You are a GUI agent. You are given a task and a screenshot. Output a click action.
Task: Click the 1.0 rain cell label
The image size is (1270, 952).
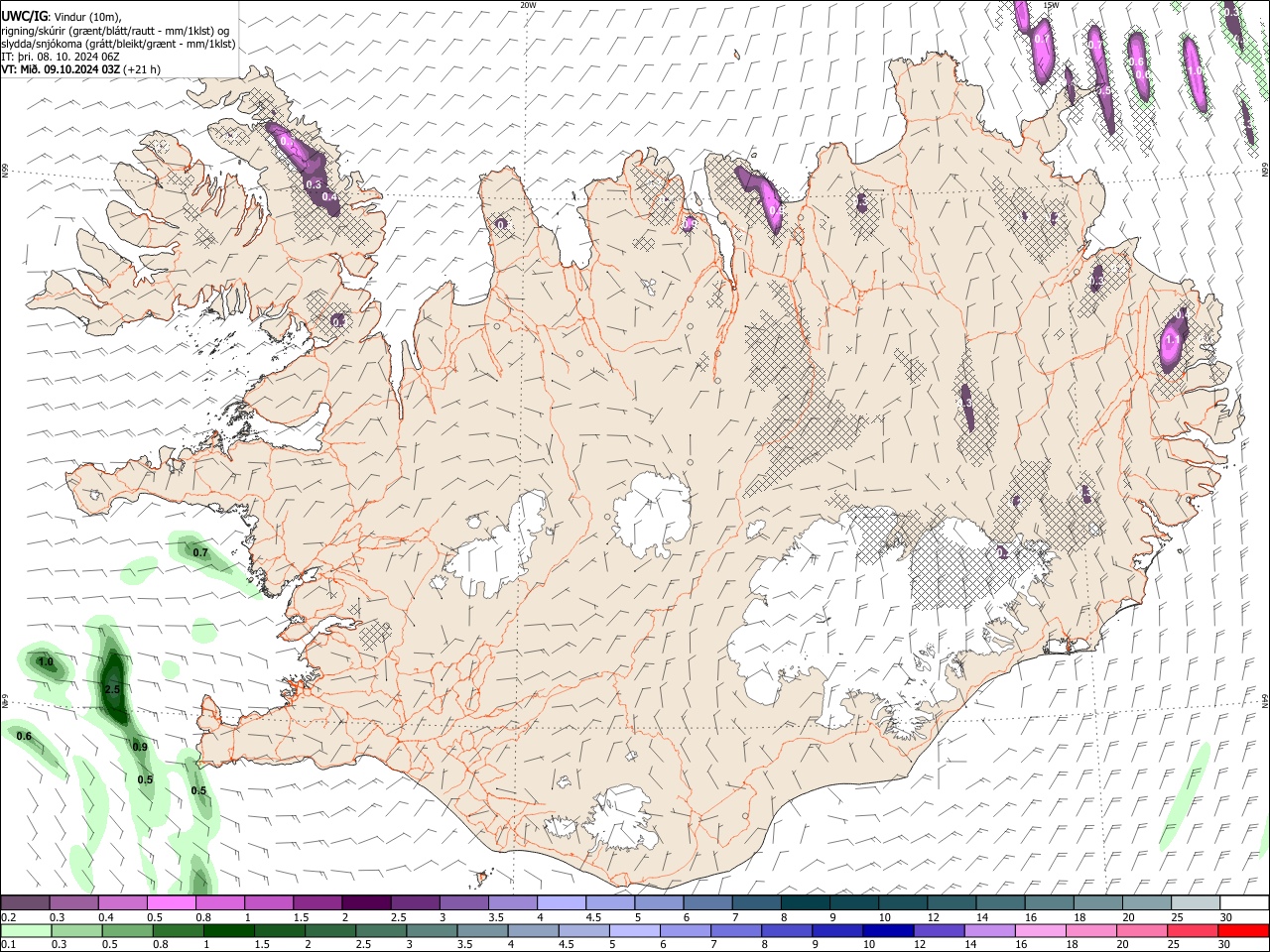(x=46, y=661)
